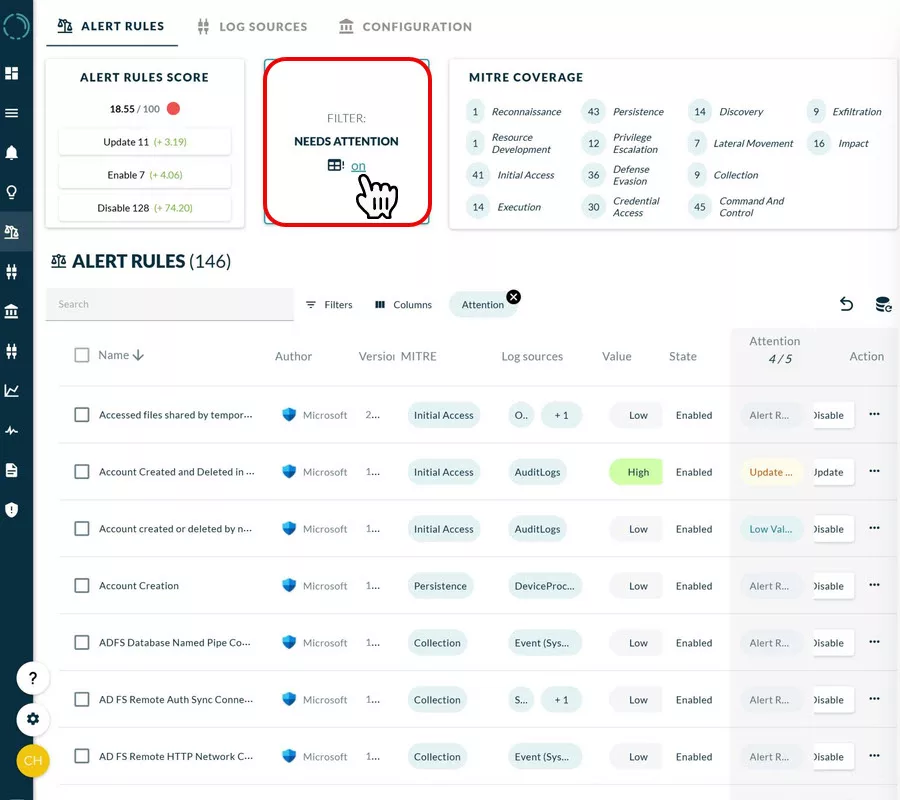Click Update action for Account Created and Deleted
900x800 pixels.
(832, 472)
